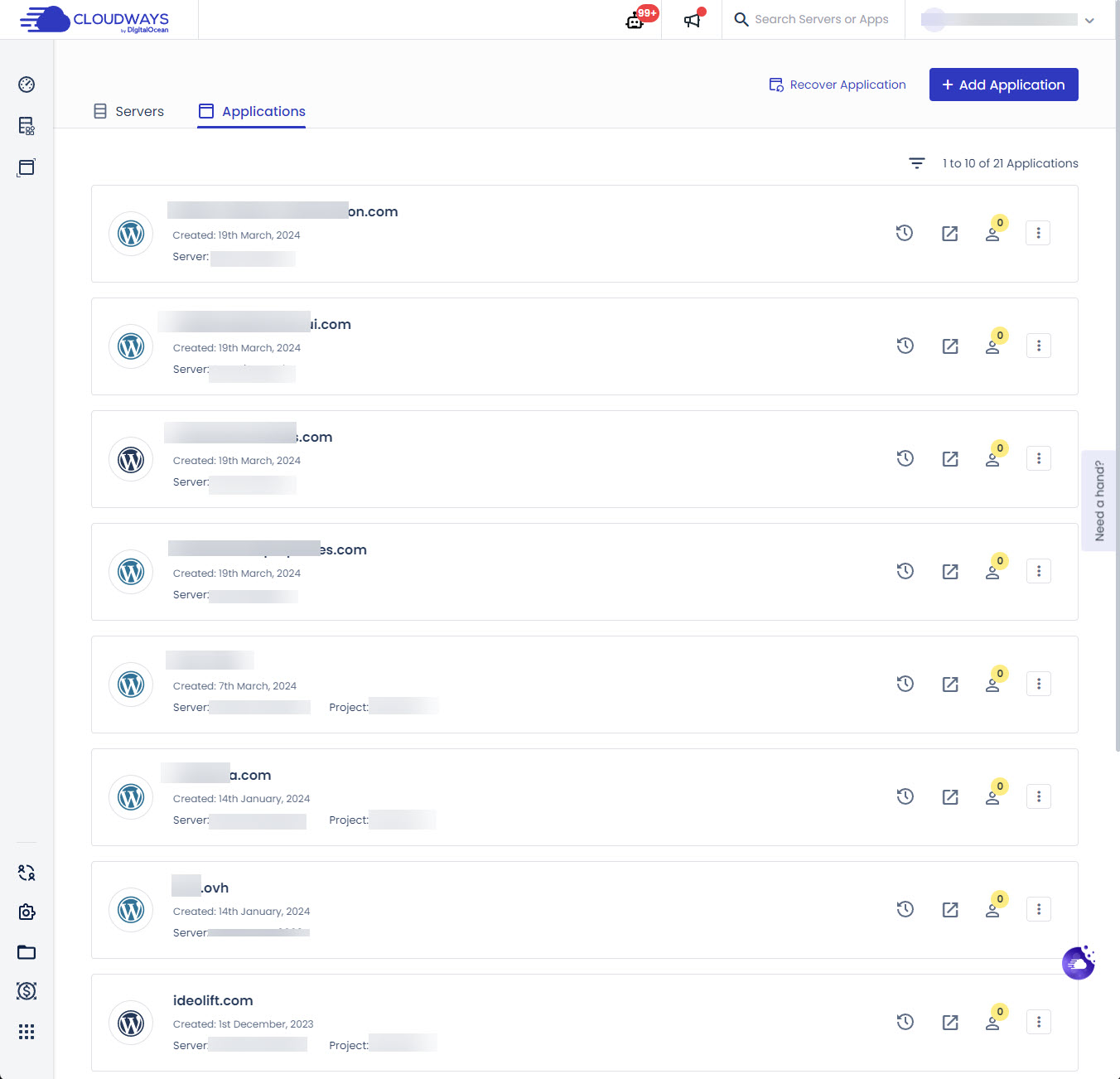The width and height of the screenshot is (1120, 1079).
Task: Open the dollar billing icon in sidebar
Action: (27, 991)
